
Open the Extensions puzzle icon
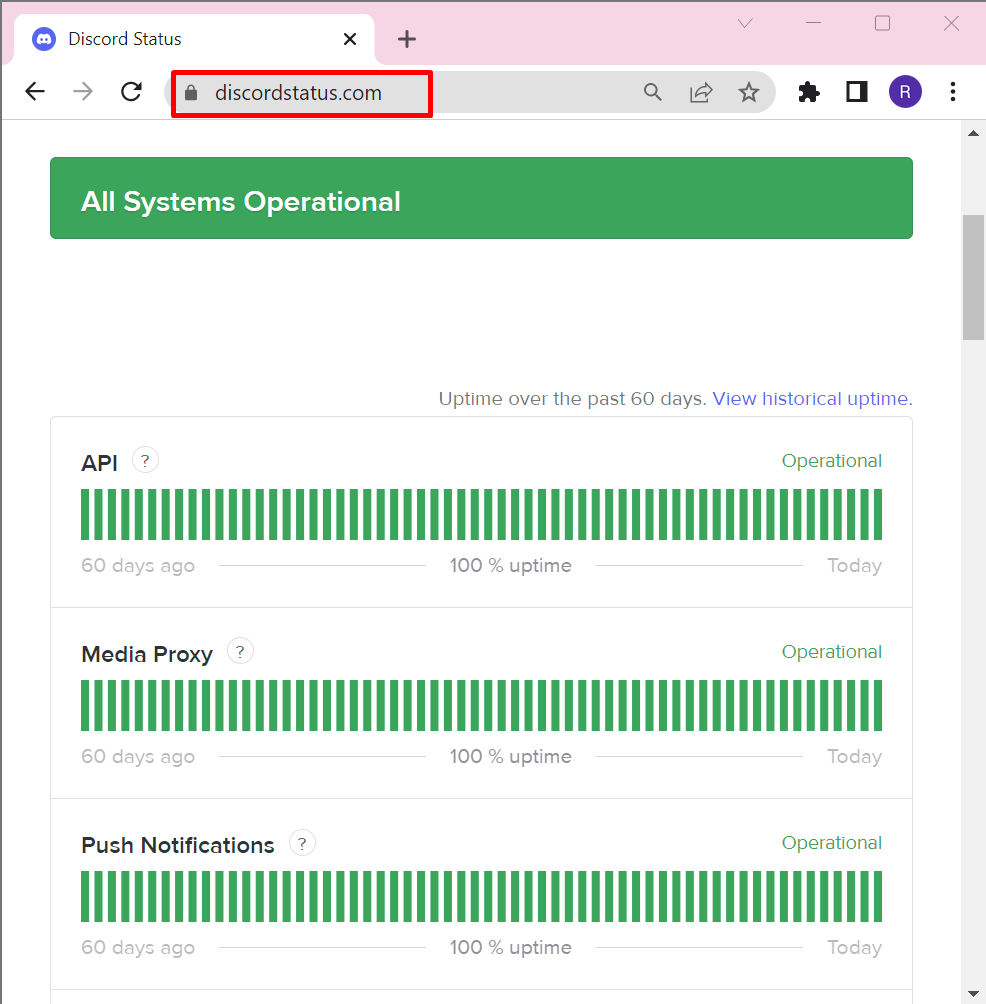click(809, 92)
